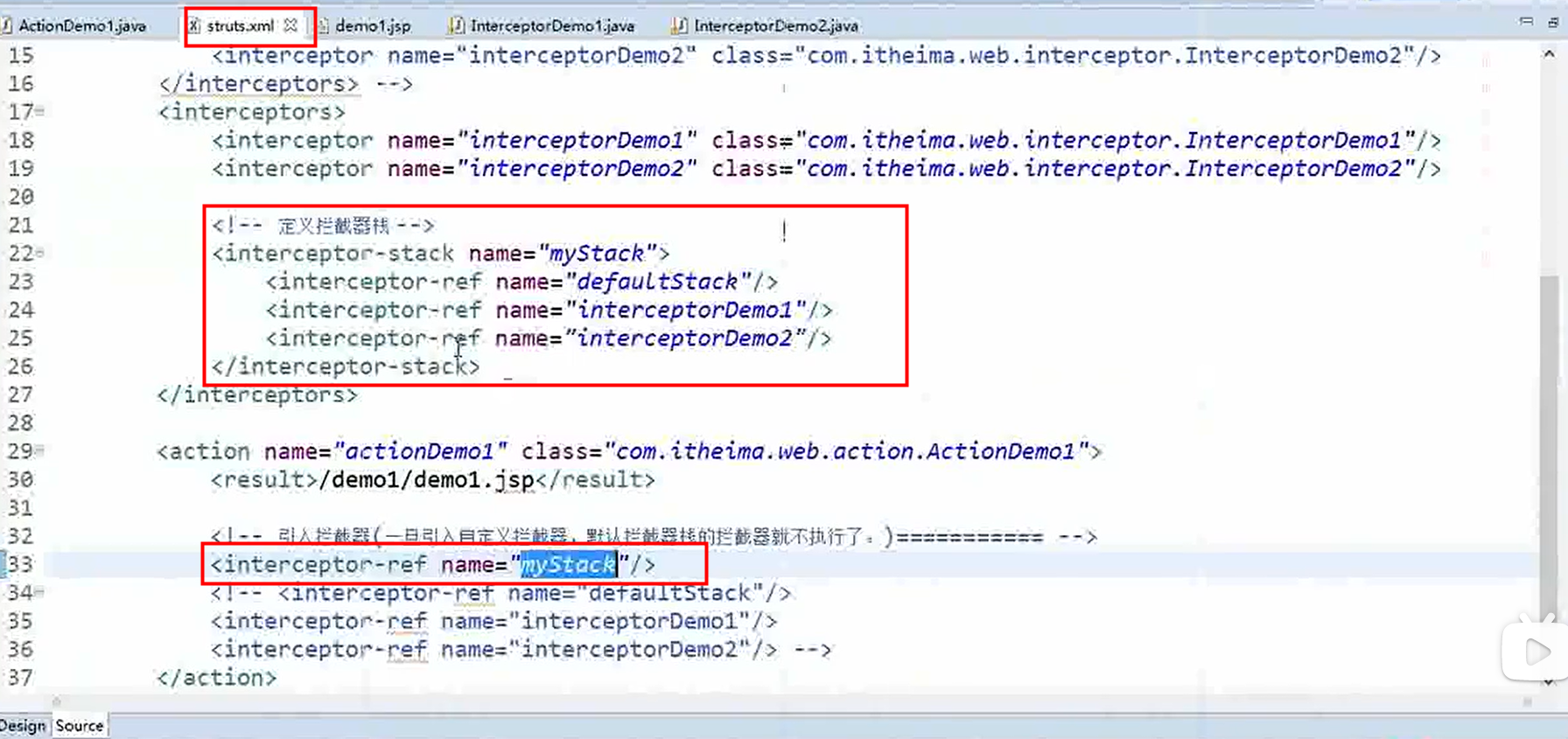Minimize the editor area

pyautogui.click(x=1526, y=21)
